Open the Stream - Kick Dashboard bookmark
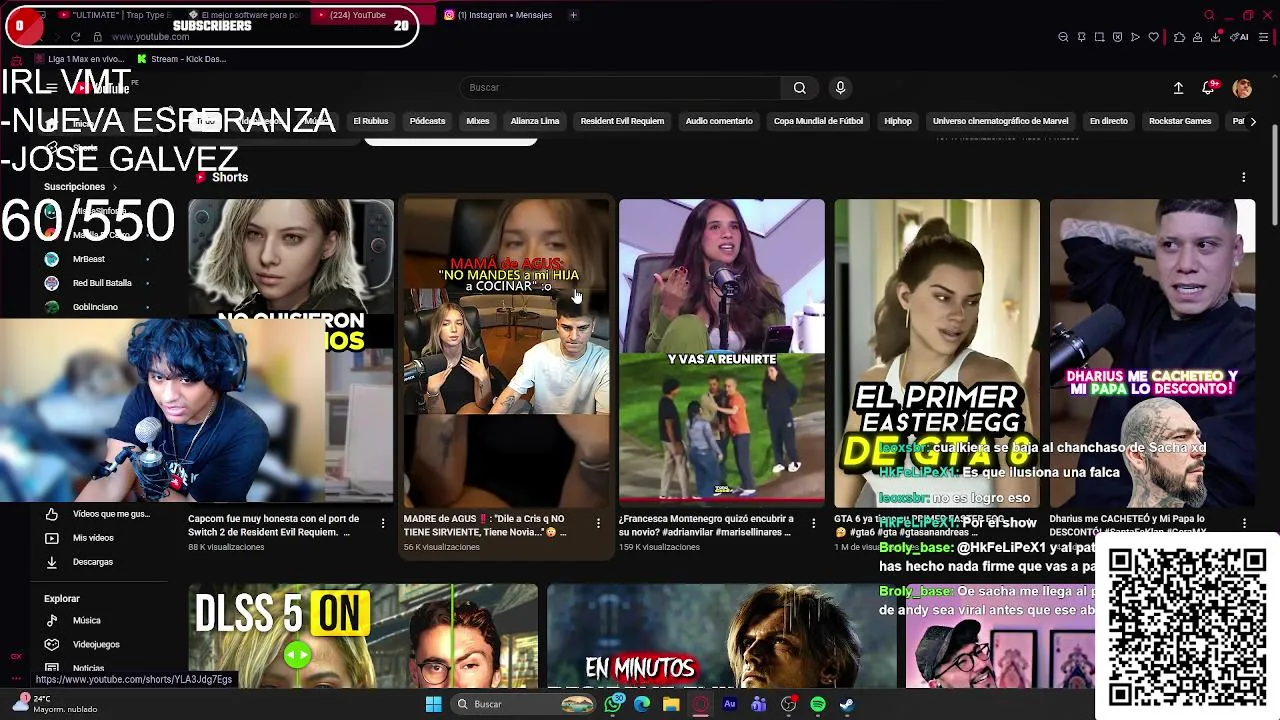The width and height of the screenshot is (1280, 720). (x=181, y=59)
